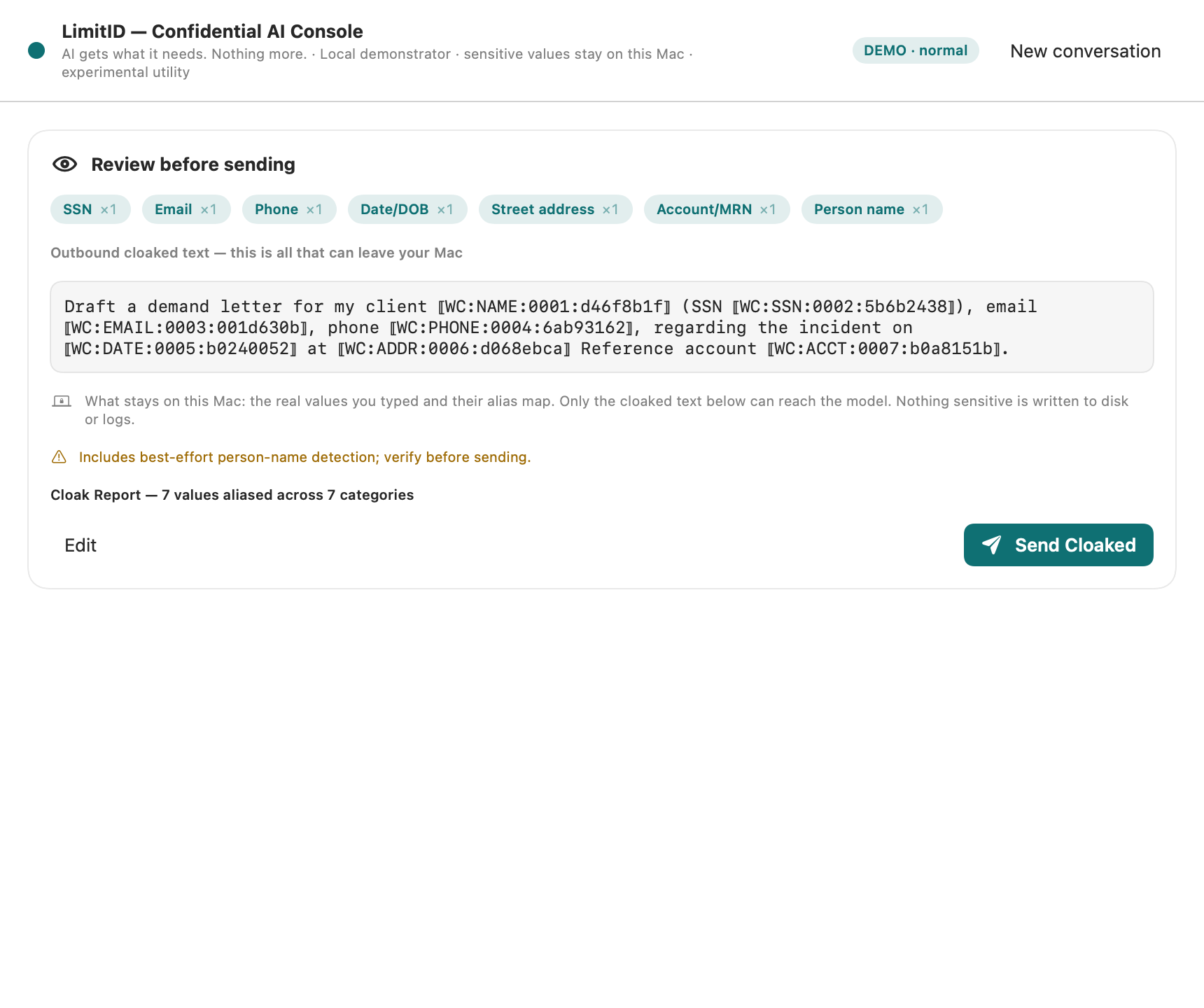
Task: Click the WC:EMAIL:0003 alias token
Action: [186, 328]
